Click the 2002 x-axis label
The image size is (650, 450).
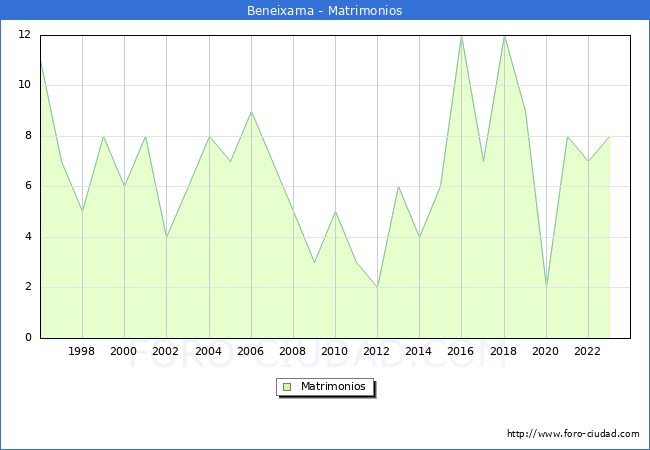tap(166, 351)
